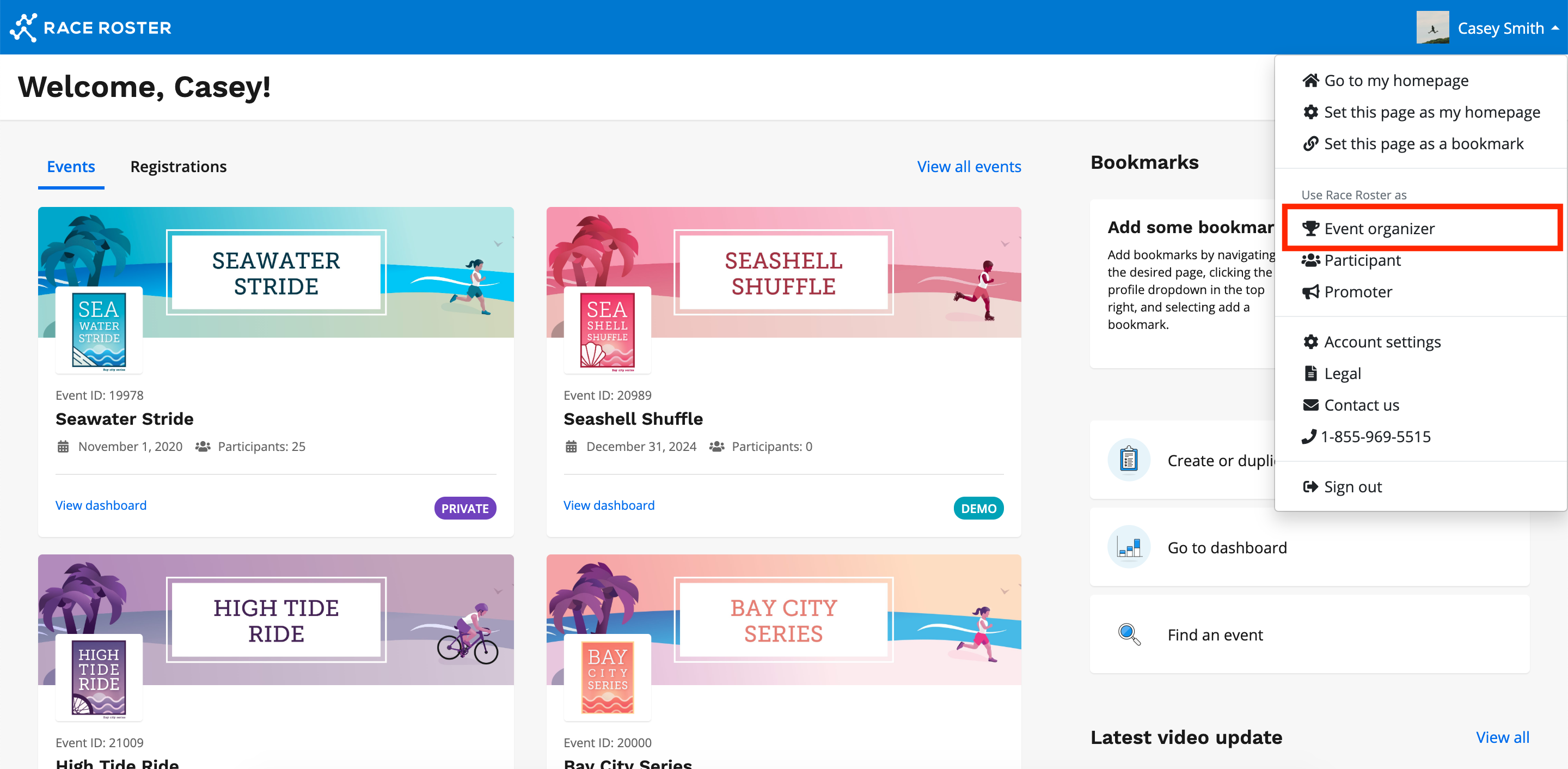Viewport: 1568px width, 769px height.
Task: Choose Event organizer from the menu
Action: (x=1379, y=229)
